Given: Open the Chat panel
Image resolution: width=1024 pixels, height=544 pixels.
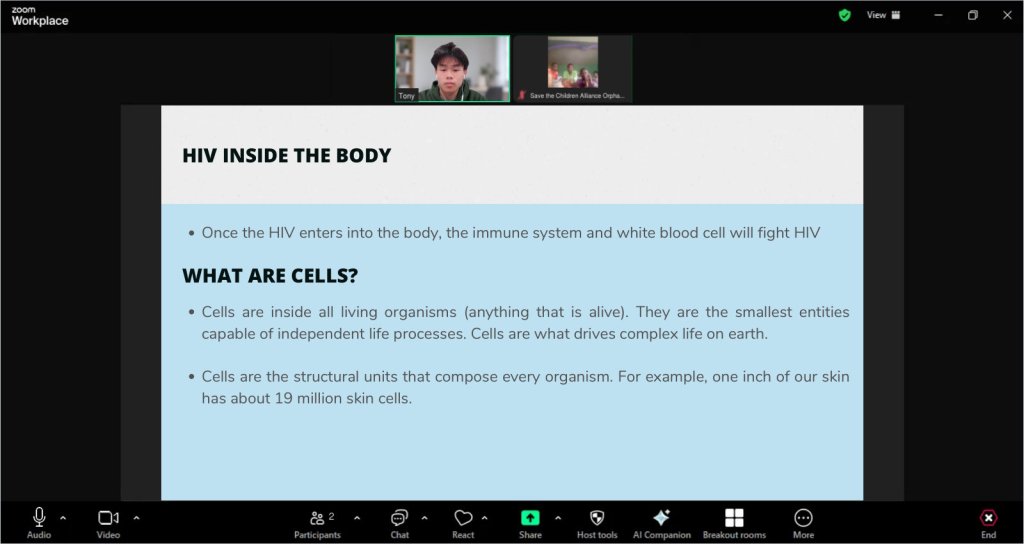Looking at the screenshot, I should tap(399, 523).
